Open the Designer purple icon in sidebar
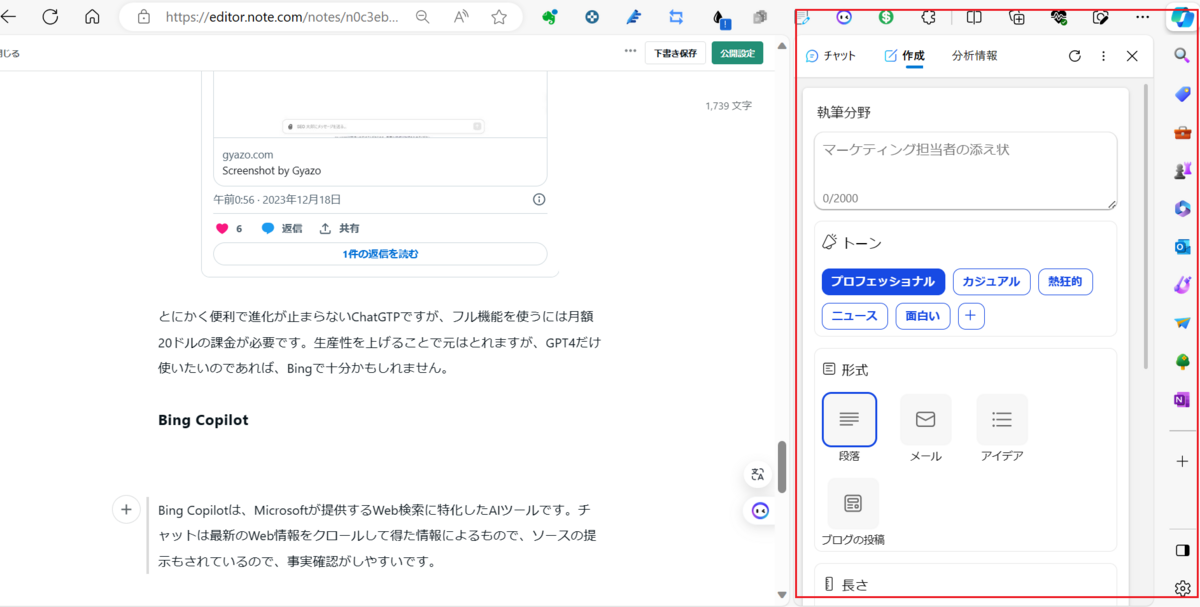The height and width of the screenshot is (607, 1200). [x=1182, y=284]
